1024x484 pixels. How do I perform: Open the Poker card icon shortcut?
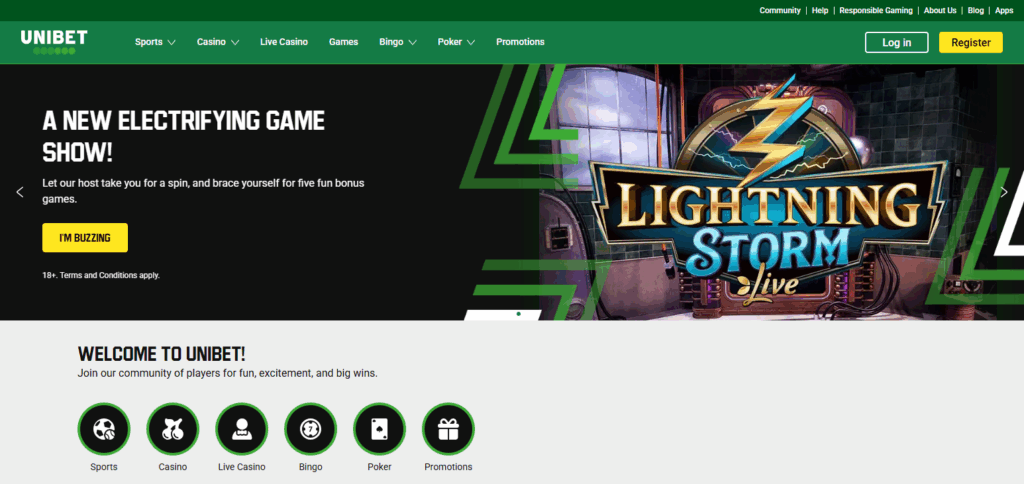pos(379,429)
